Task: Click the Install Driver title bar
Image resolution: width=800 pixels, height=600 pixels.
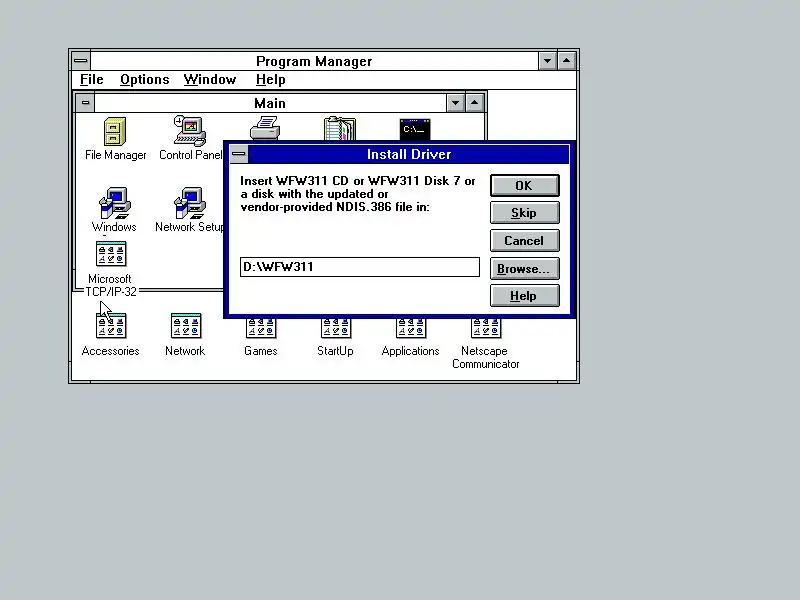Action: click(409, 154)
